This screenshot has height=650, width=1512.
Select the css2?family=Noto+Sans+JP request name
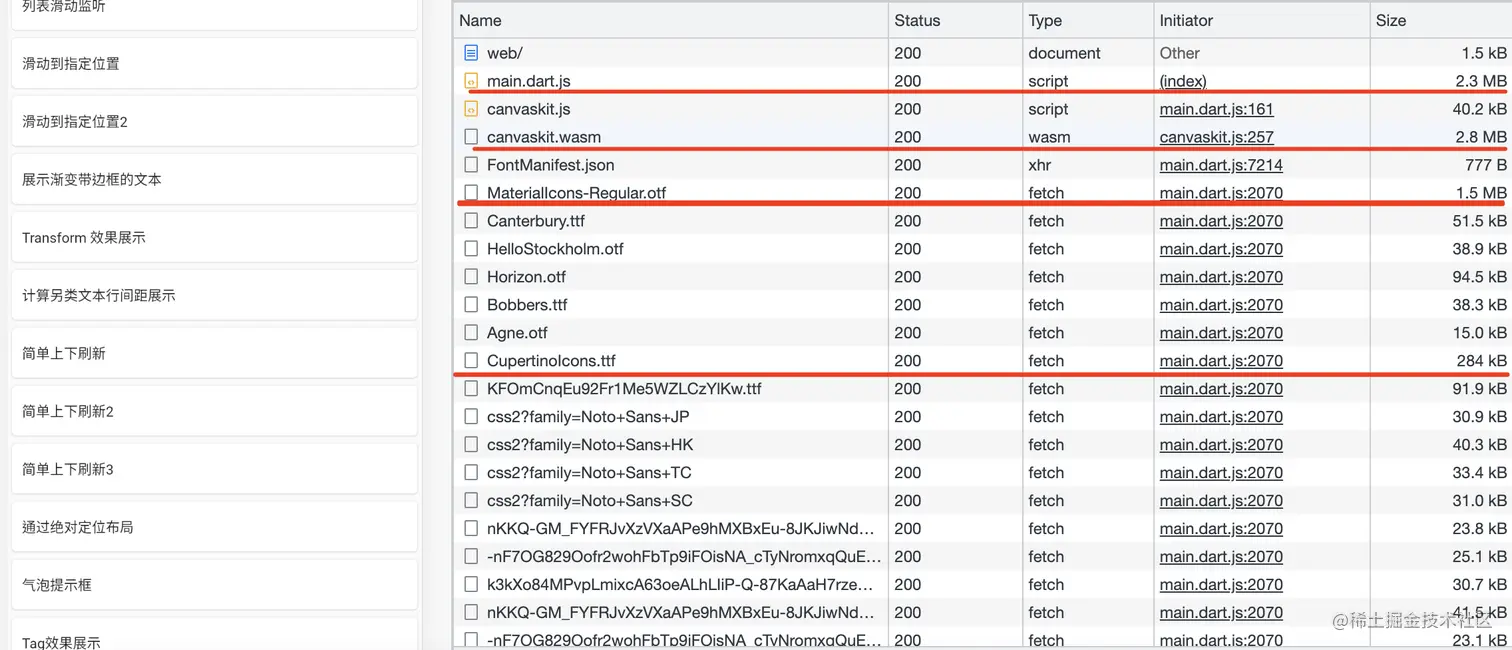588,417
